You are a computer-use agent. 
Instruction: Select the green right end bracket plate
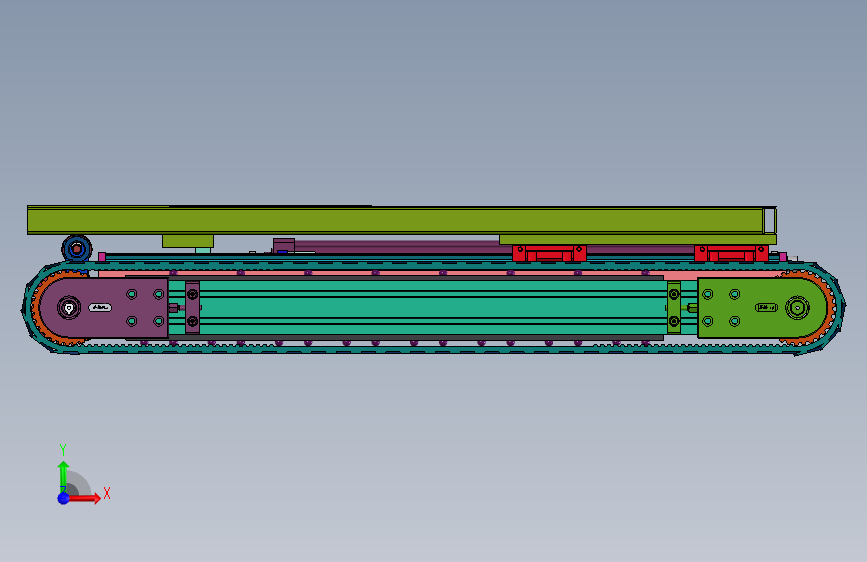coord(762,308)
